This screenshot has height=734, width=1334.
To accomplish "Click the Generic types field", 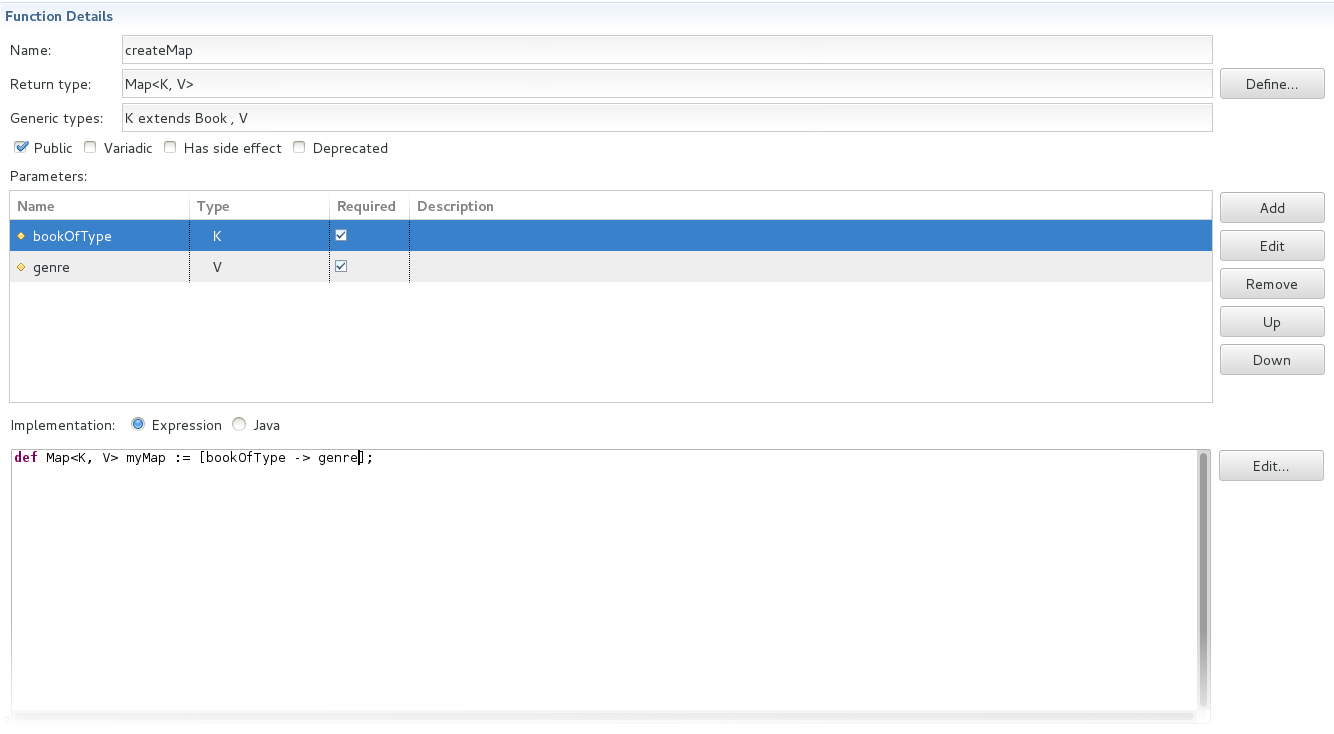I will coord(667,118).
